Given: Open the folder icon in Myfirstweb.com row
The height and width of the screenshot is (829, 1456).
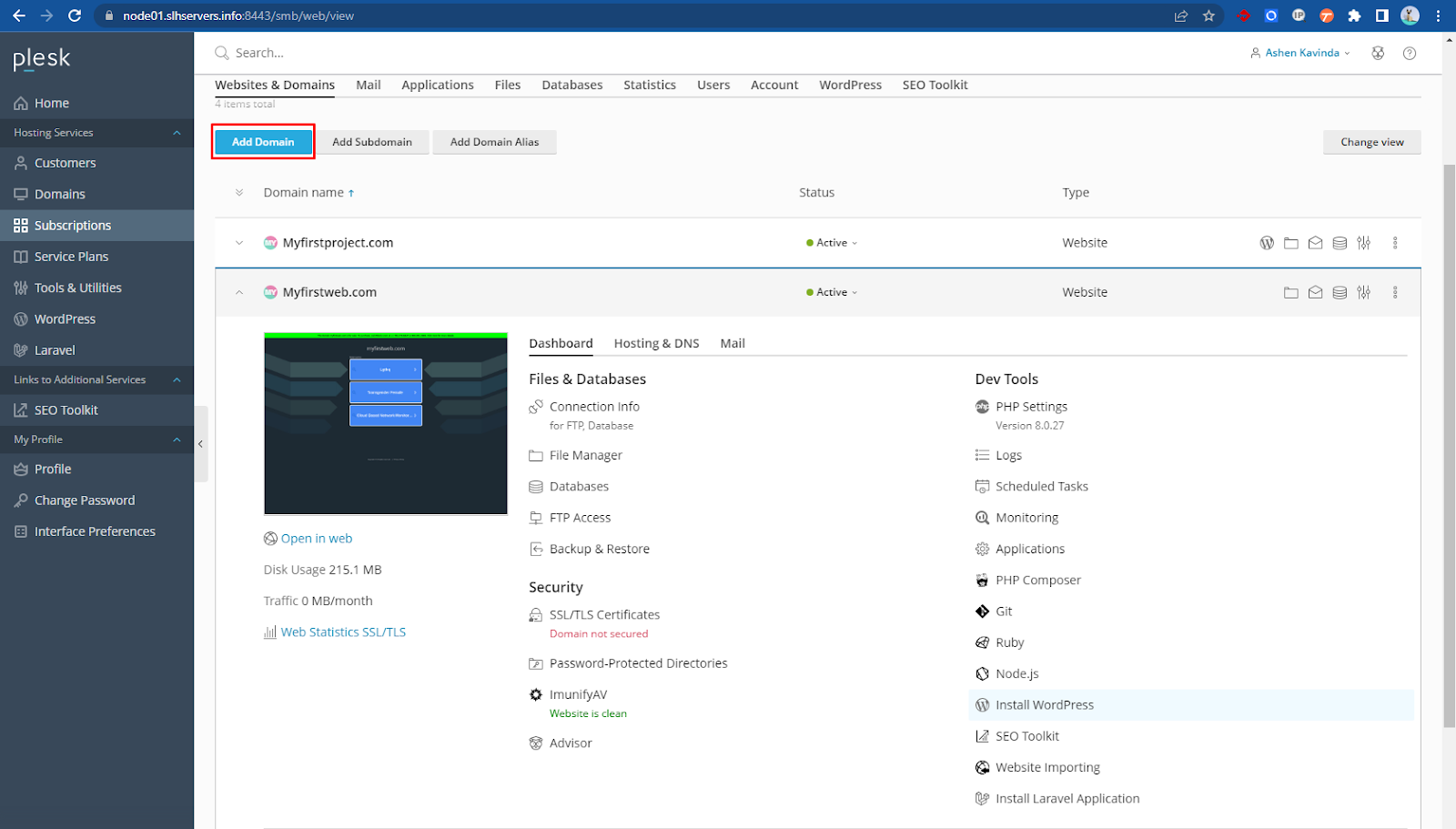Looking at the screenshot, I should 1290,293.
